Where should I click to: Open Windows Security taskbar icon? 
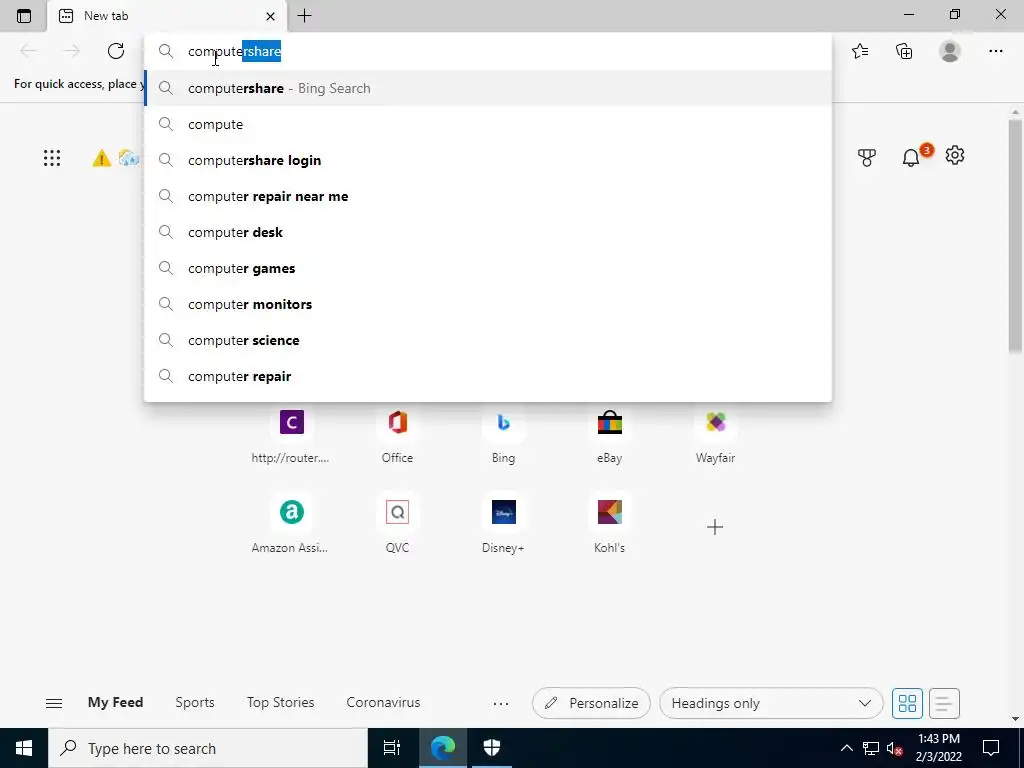click(492, 748)
